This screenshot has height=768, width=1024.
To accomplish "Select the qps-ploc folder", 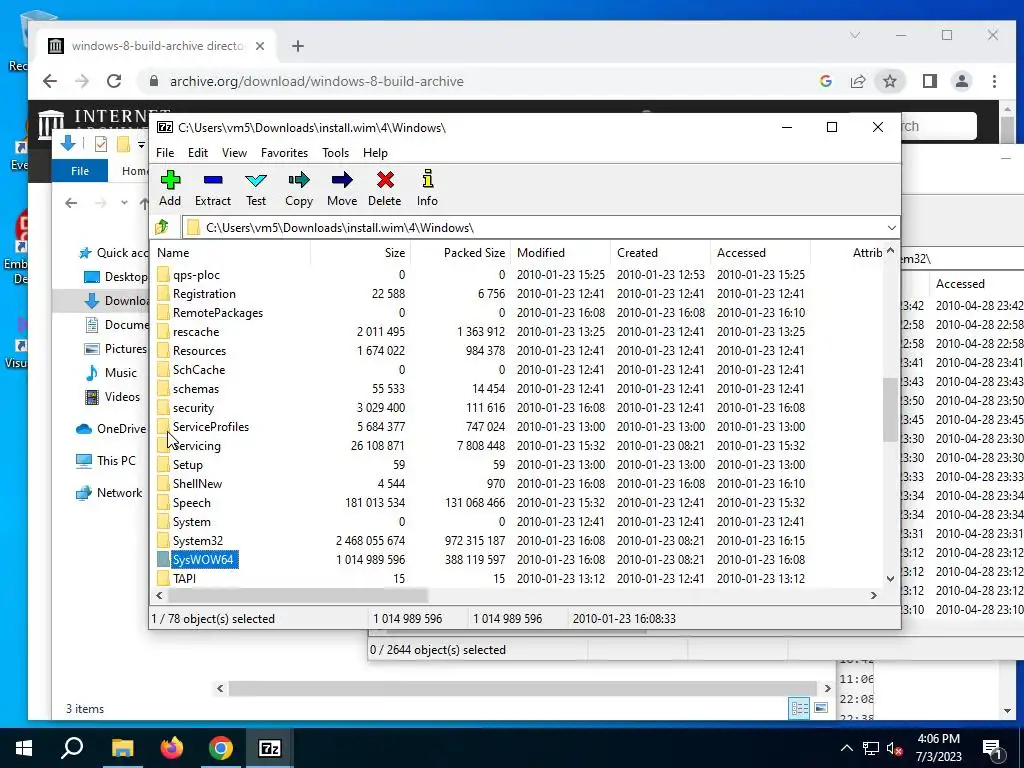I will [196, 275].
